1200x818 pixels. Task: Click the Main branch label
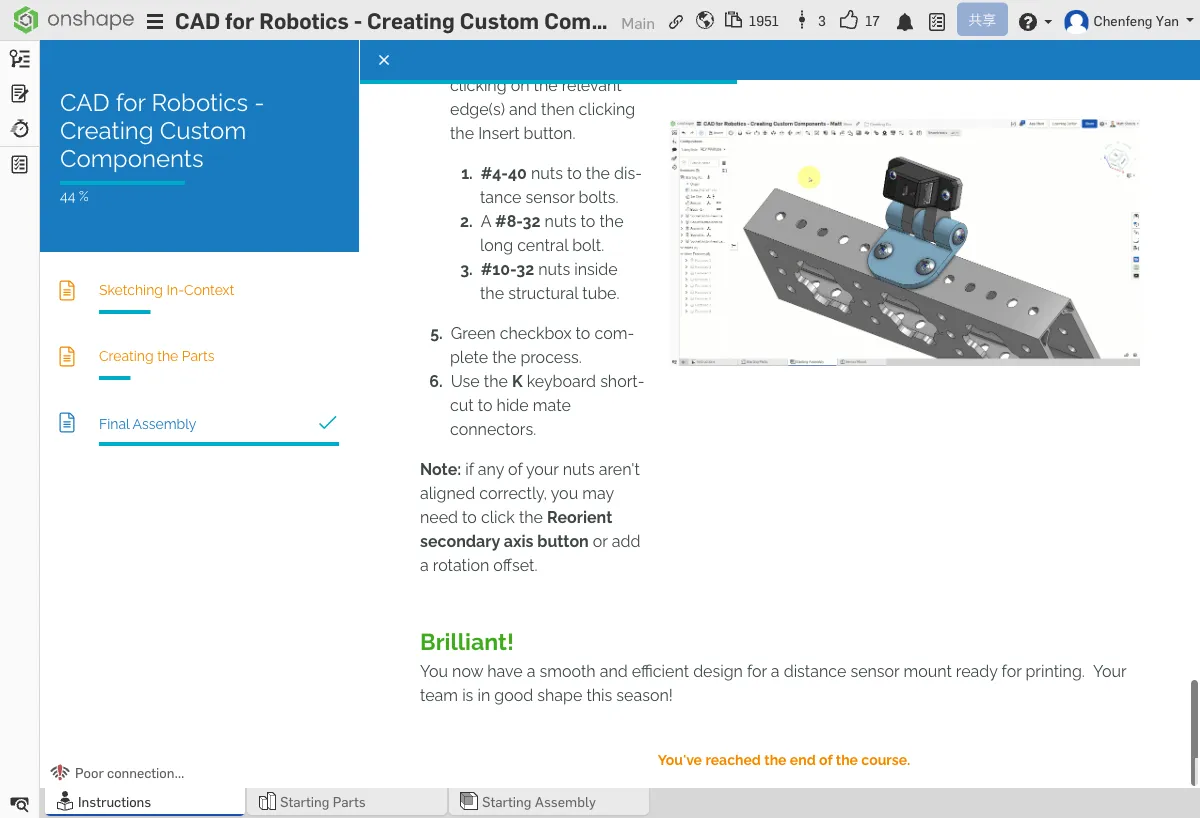click(x=637, y=23)
